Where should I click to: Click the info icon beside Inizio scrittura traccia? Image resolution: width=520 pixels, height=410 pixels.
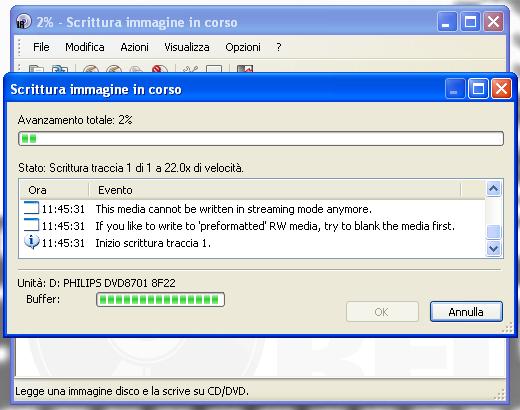click(32, 242)
